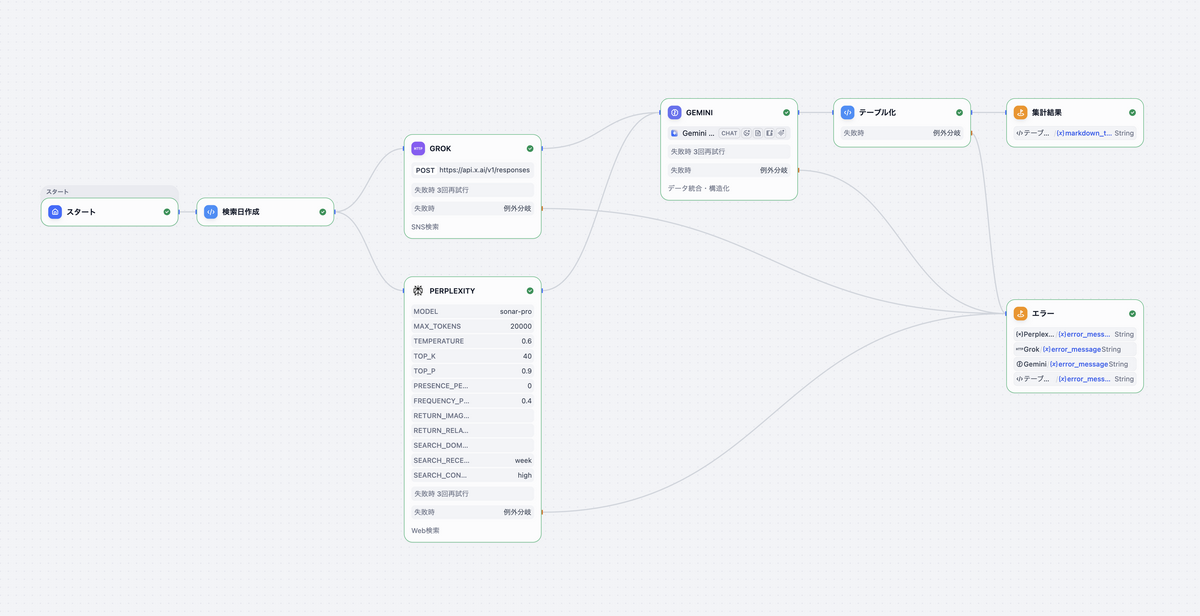Screen dimensions: 1200x616
Task: Click the code icon on 検索日作成 node
Action: pos(211,212)
